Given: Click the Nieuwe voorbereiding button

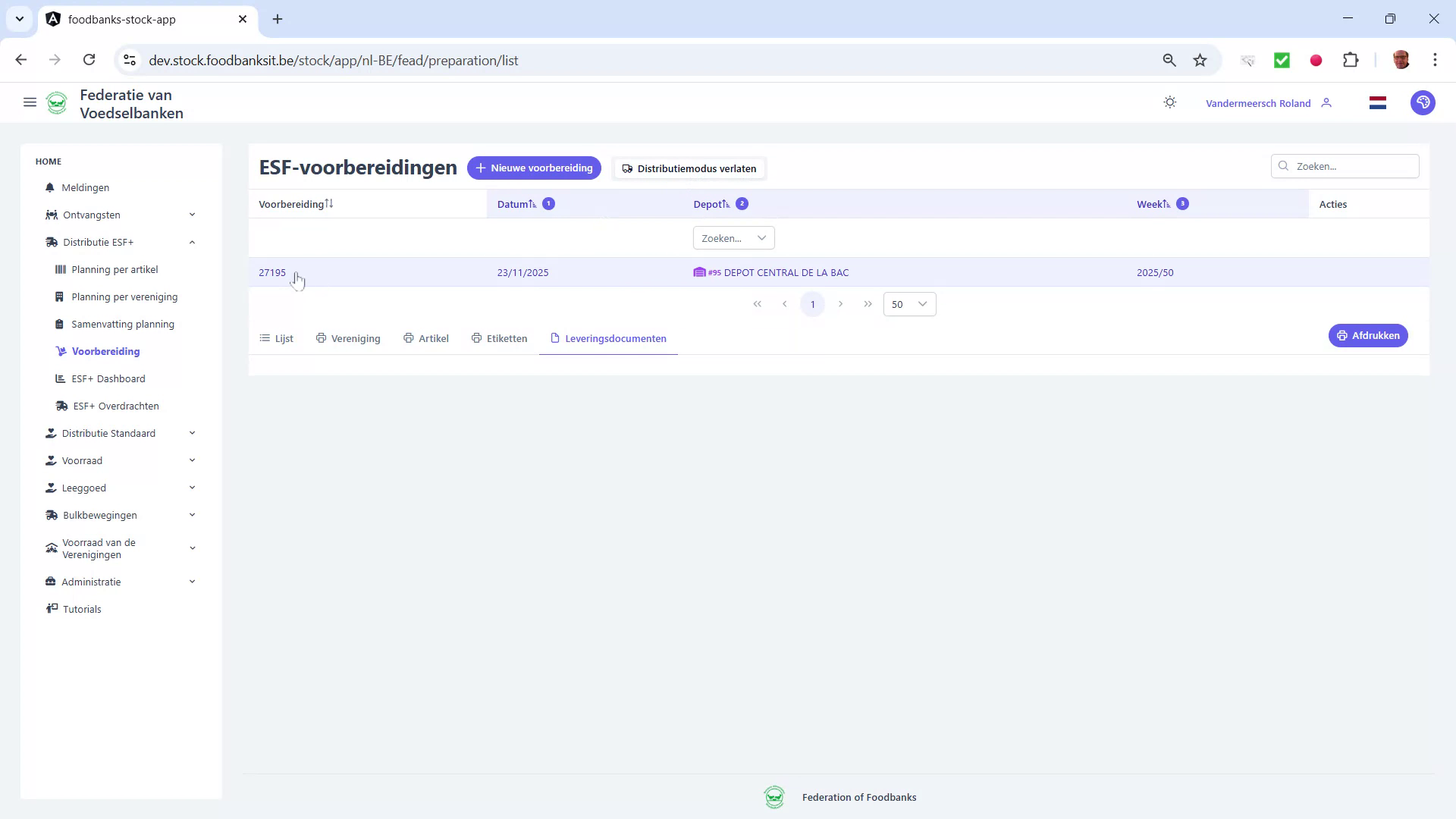Looking at the screenshot, I should pyautogui.click(x=533, y=168).
